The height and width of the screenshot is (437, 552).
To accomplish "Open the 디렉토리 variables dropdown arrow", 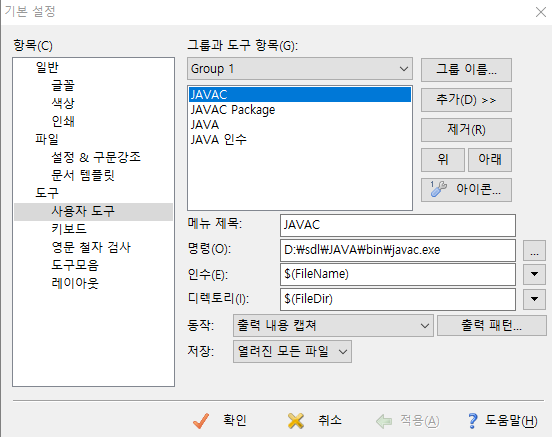I will click(534, 299).
